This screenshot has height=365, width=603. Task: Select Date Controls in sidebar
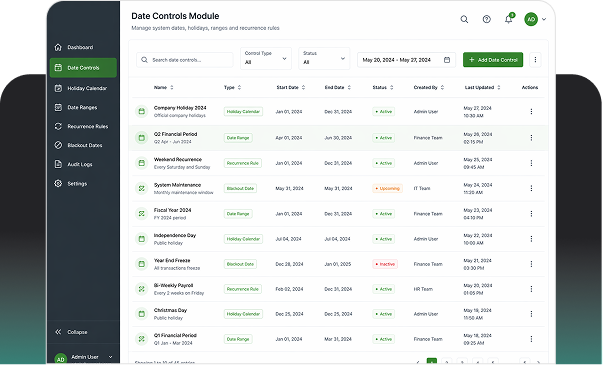coord(83,68)
